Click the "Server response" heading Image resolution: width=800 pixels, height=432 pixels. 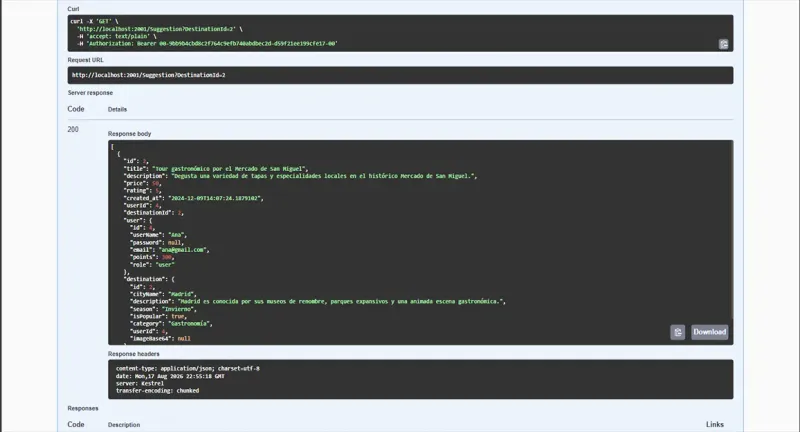tap(90, 93)
